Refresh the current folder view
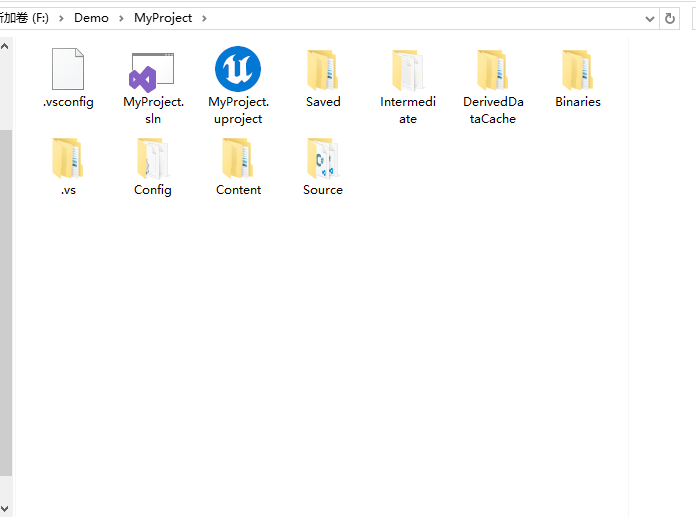696x531 pixels. (670, 18)
